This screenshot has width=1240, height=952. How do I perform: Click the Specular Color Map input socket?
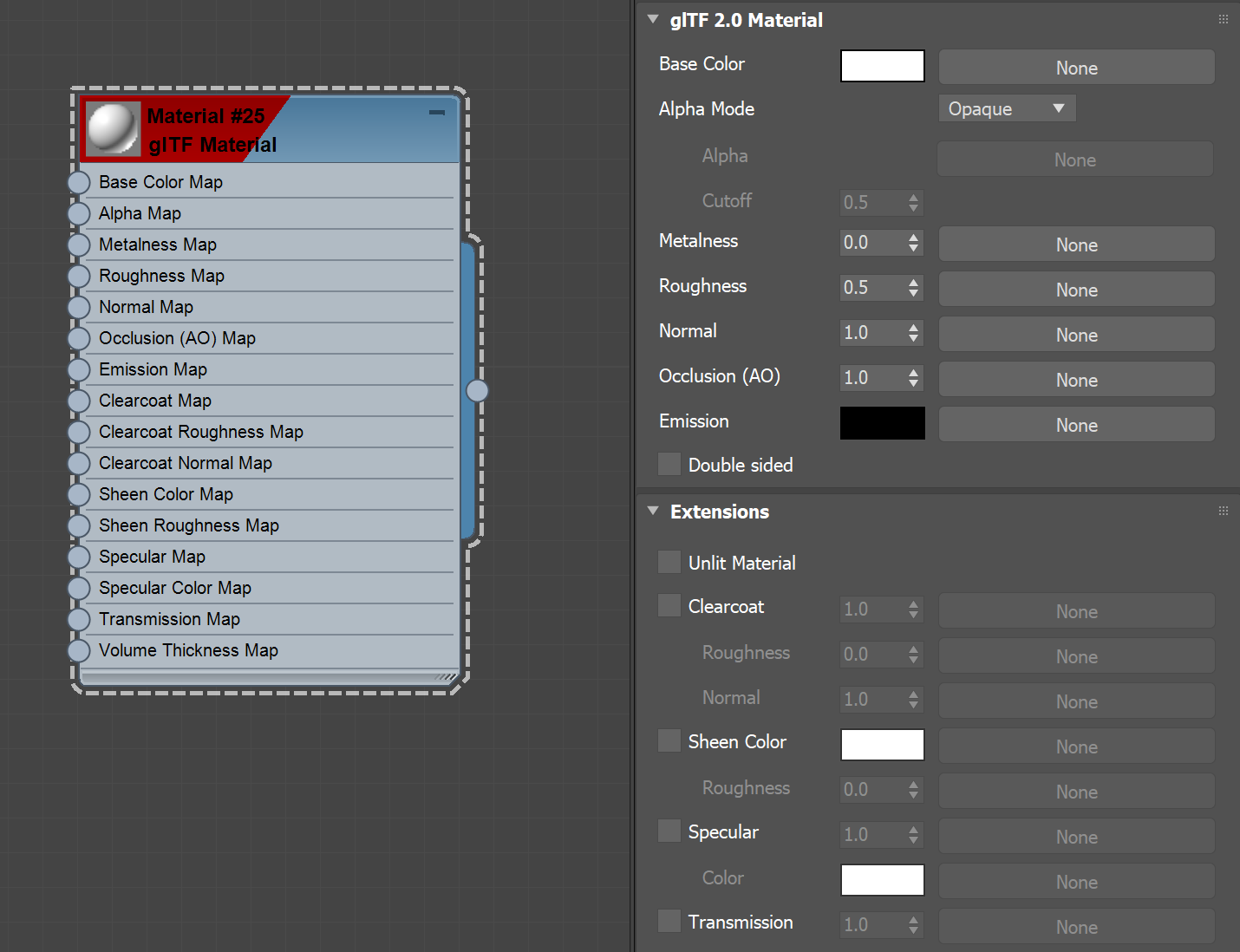point(79,588)
